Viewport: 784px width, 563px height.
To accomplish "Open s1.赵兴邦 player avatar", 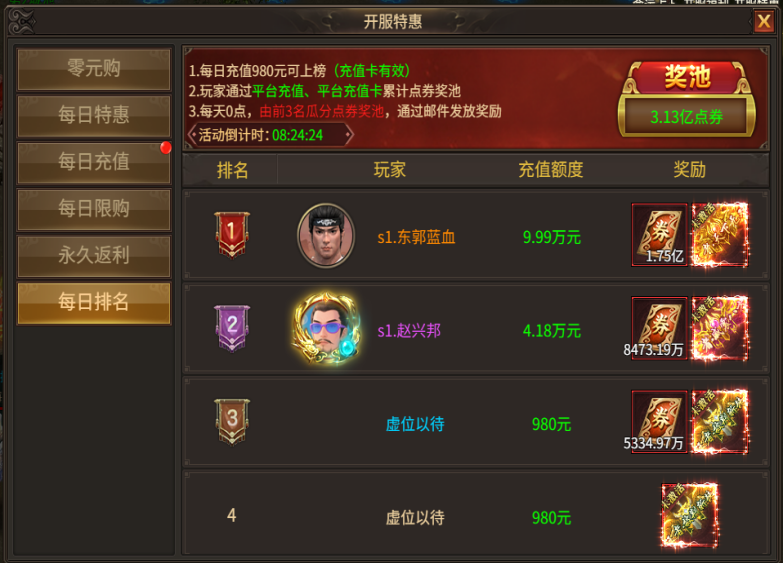I will coord(326,328).
